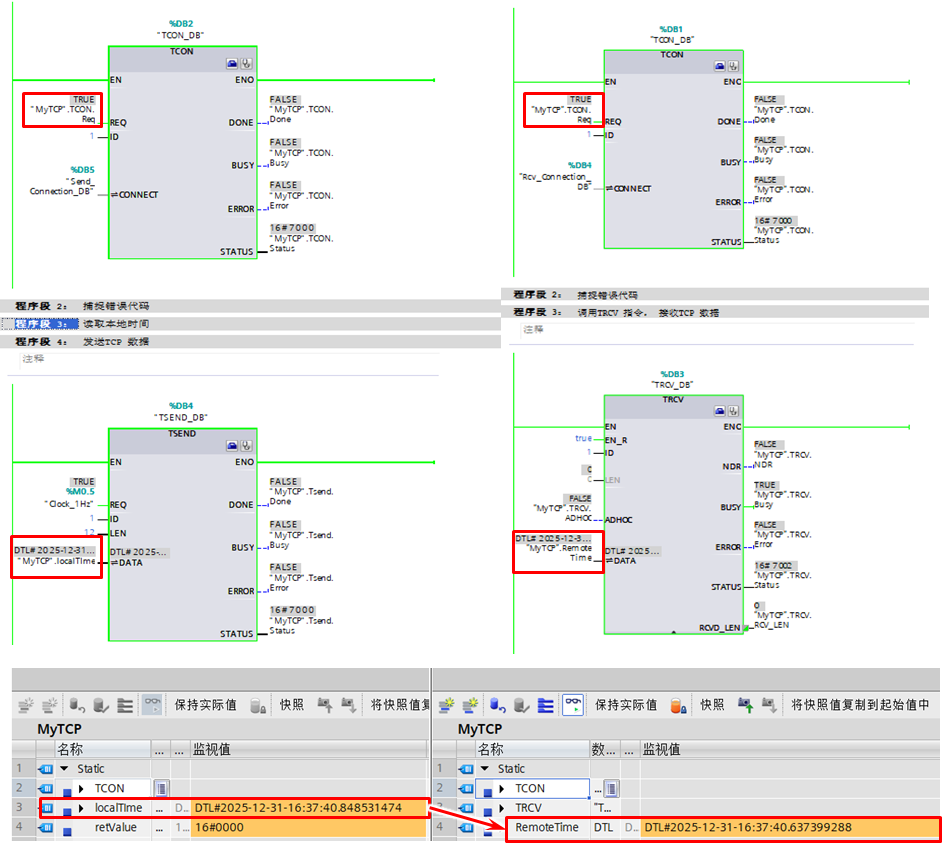Click the configuration icon on the TSEND block
This screenshot has height=854, width=942.
point(232,446)
